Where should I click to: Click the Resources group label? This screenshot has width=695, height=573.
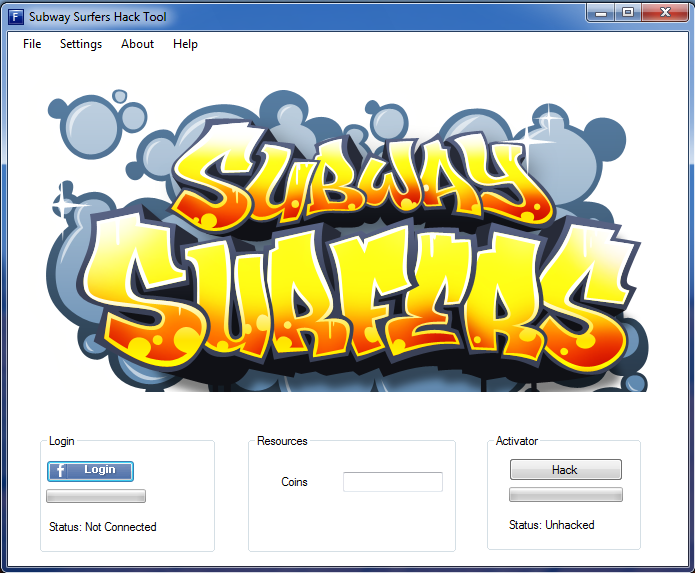coord(282,441)
